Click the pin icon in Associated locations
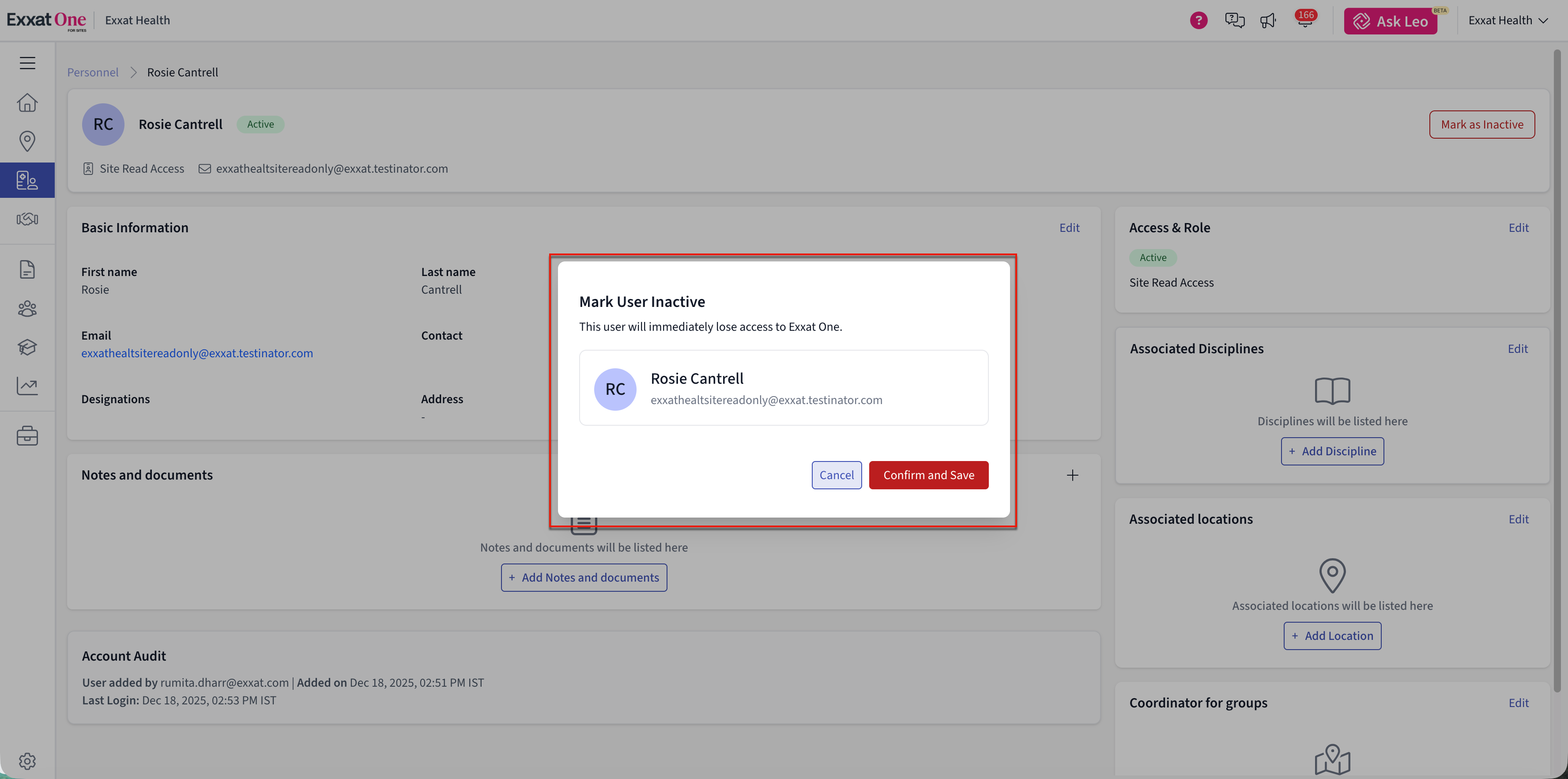 [1332, 575]
